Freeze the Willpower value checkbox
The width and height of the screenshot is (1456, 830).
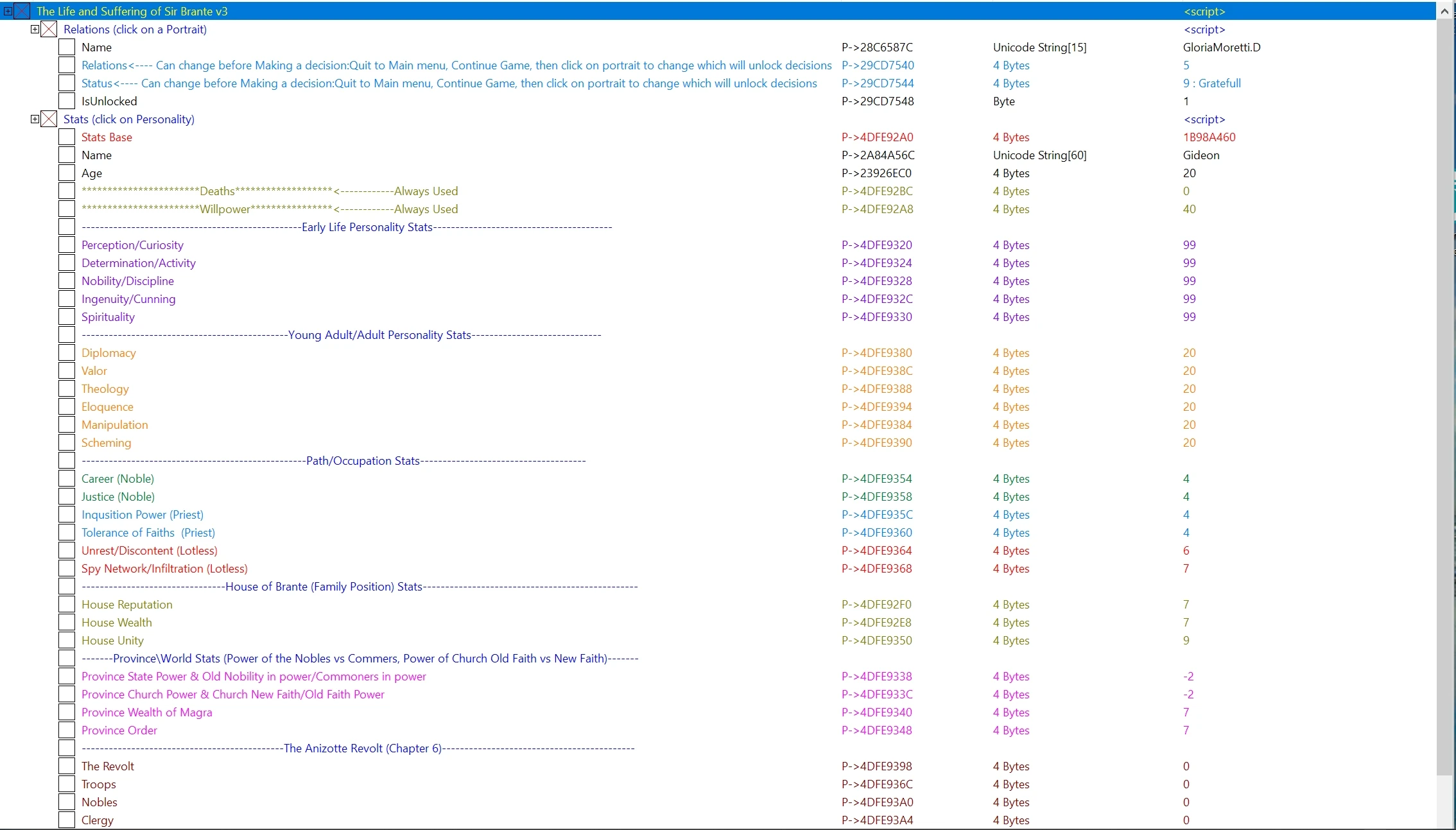[67, 209]
